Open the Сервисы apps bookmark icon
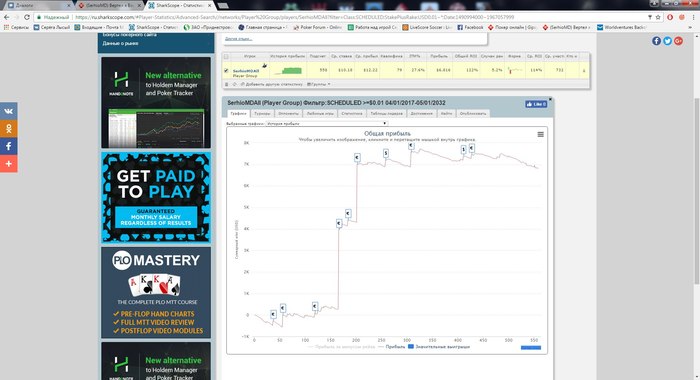This screenshot has width=700, height=380. [x=6, y=27]
